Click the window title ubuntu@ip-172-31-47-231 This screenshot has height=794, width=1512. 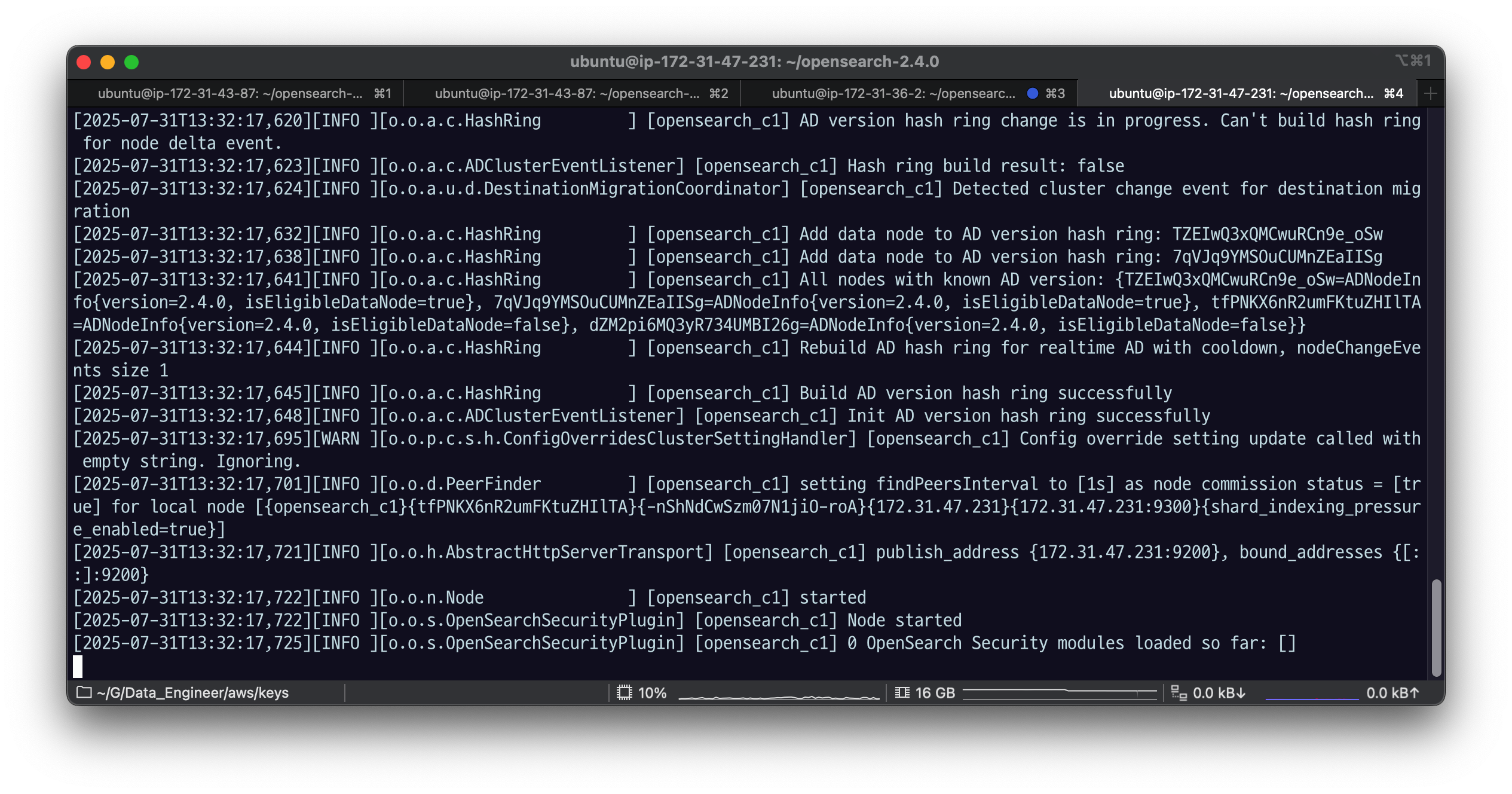point(754,62)
